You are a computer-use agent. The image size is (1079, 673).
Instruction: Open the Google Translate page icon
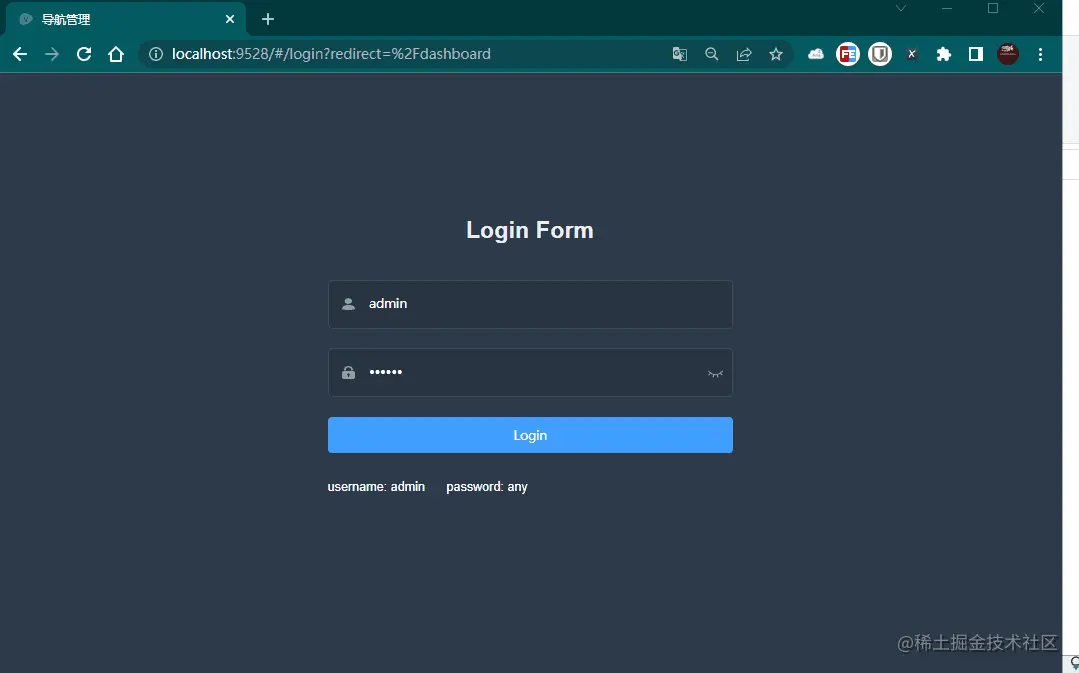point(680,54)
